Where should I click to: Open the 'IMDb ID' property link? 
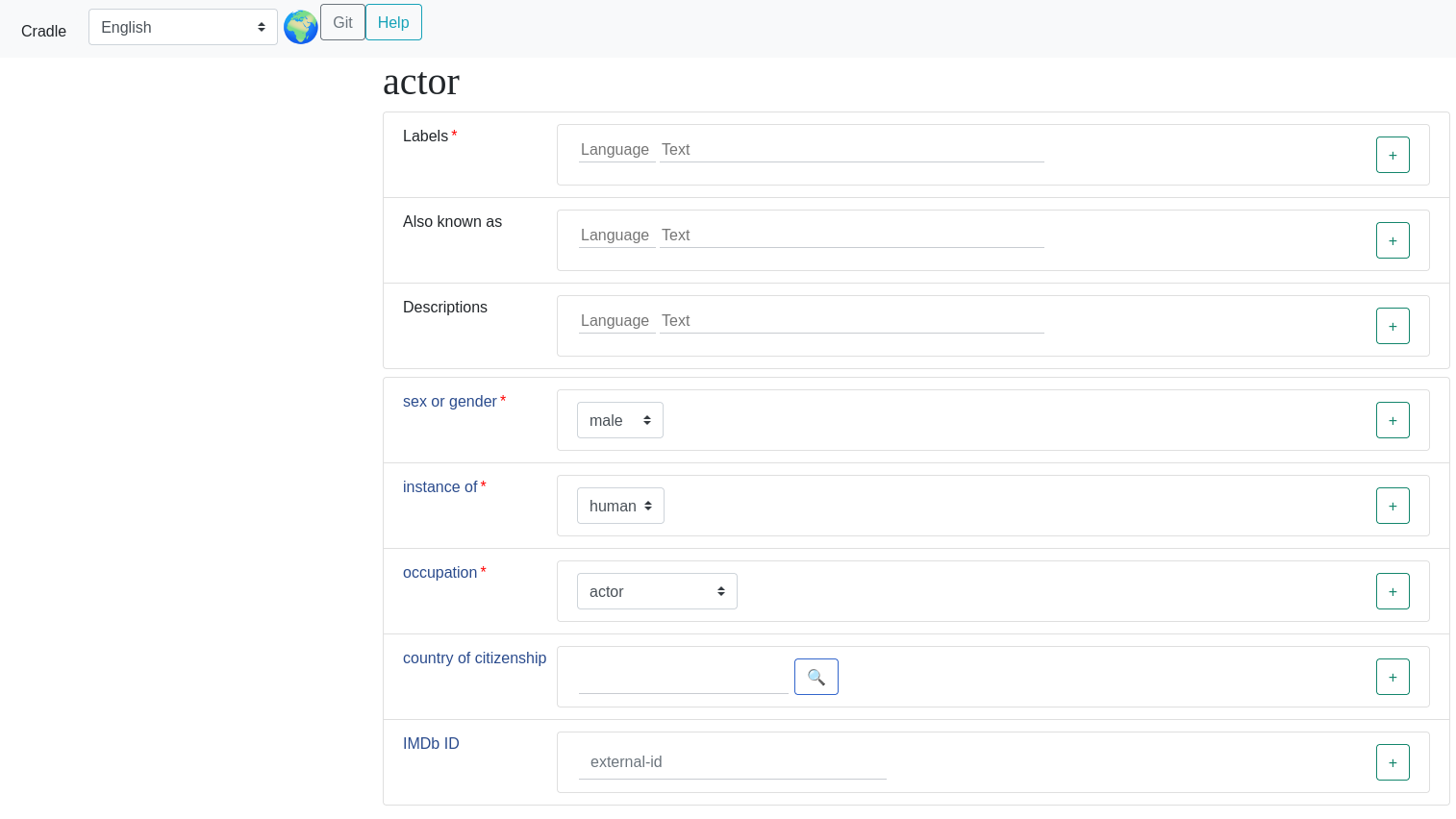tap(431, 743)
